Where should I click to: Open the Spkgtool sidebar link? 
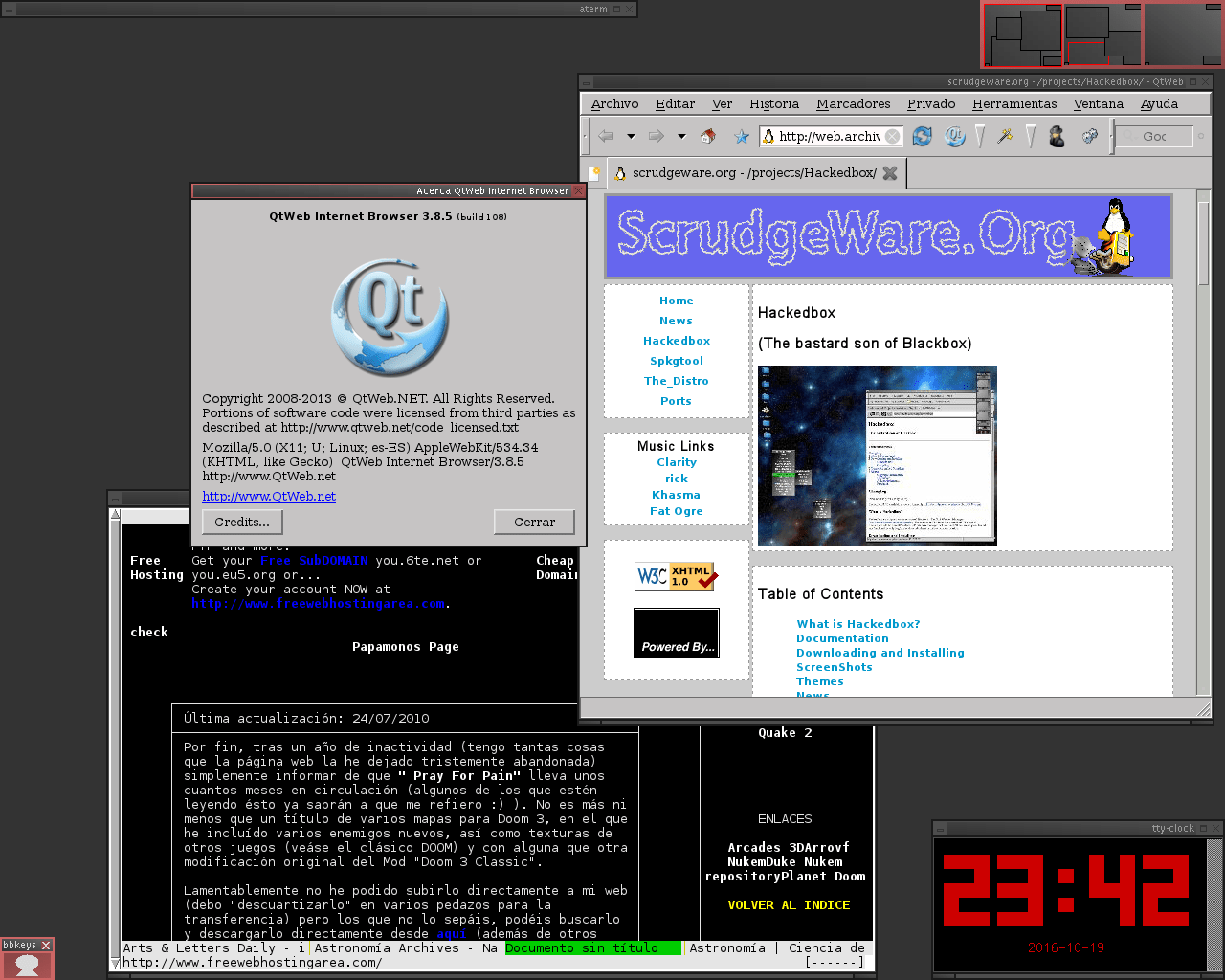pos(677,361)
